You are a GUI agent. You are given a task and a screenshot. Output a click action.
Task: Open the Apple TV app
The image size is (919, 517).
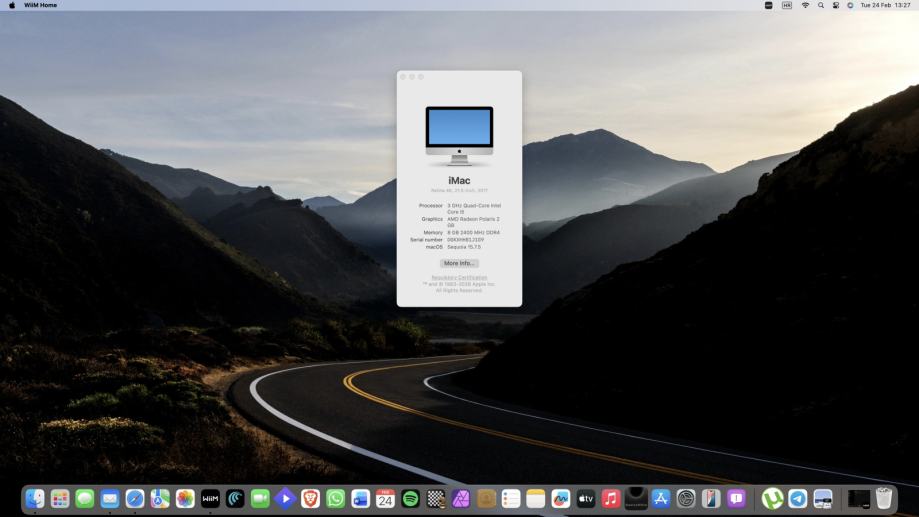point(586,498)
